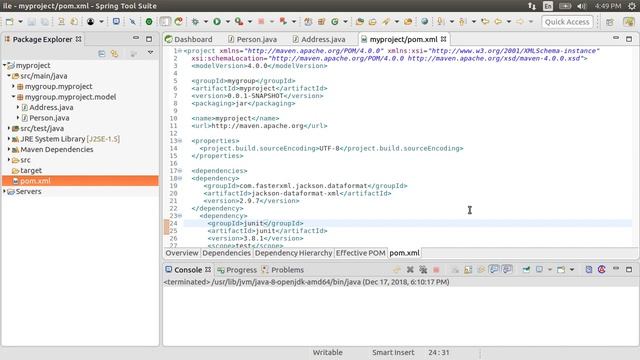This screenshot has height=360, width=640.
Task: Click the green Run button icon
Action: [x=217, y=22]
